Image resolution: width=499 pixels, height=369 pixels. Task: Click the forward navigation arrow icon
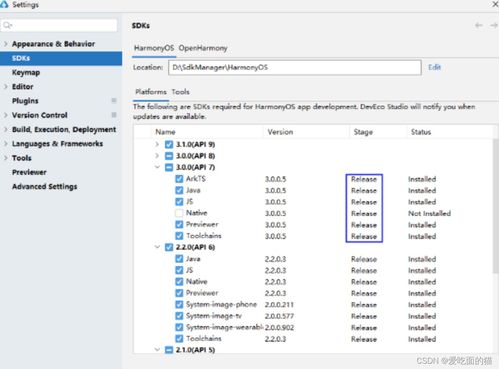pos(494,25)
